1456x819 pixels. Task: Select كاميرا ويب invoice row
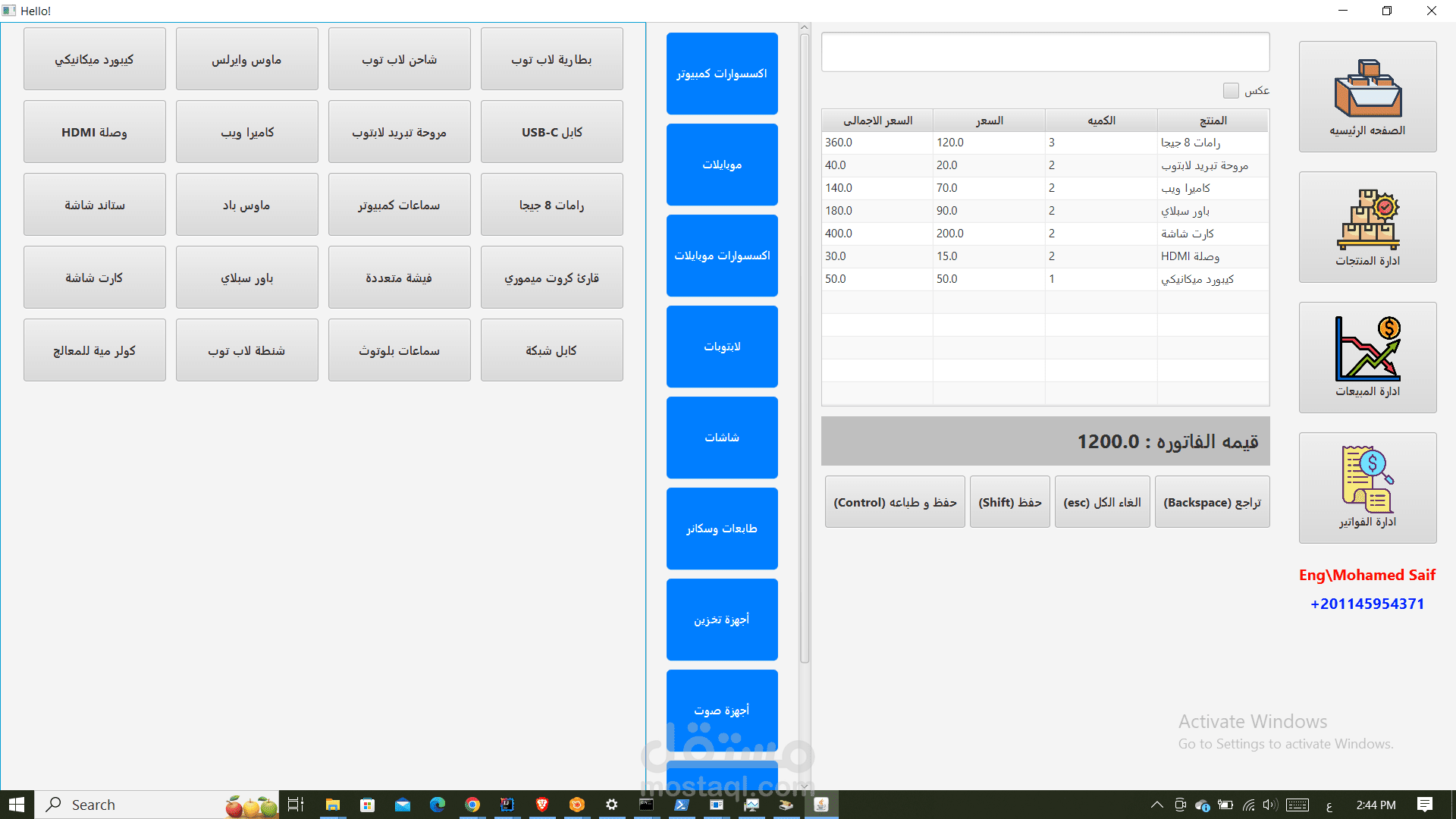point(1045,188)
